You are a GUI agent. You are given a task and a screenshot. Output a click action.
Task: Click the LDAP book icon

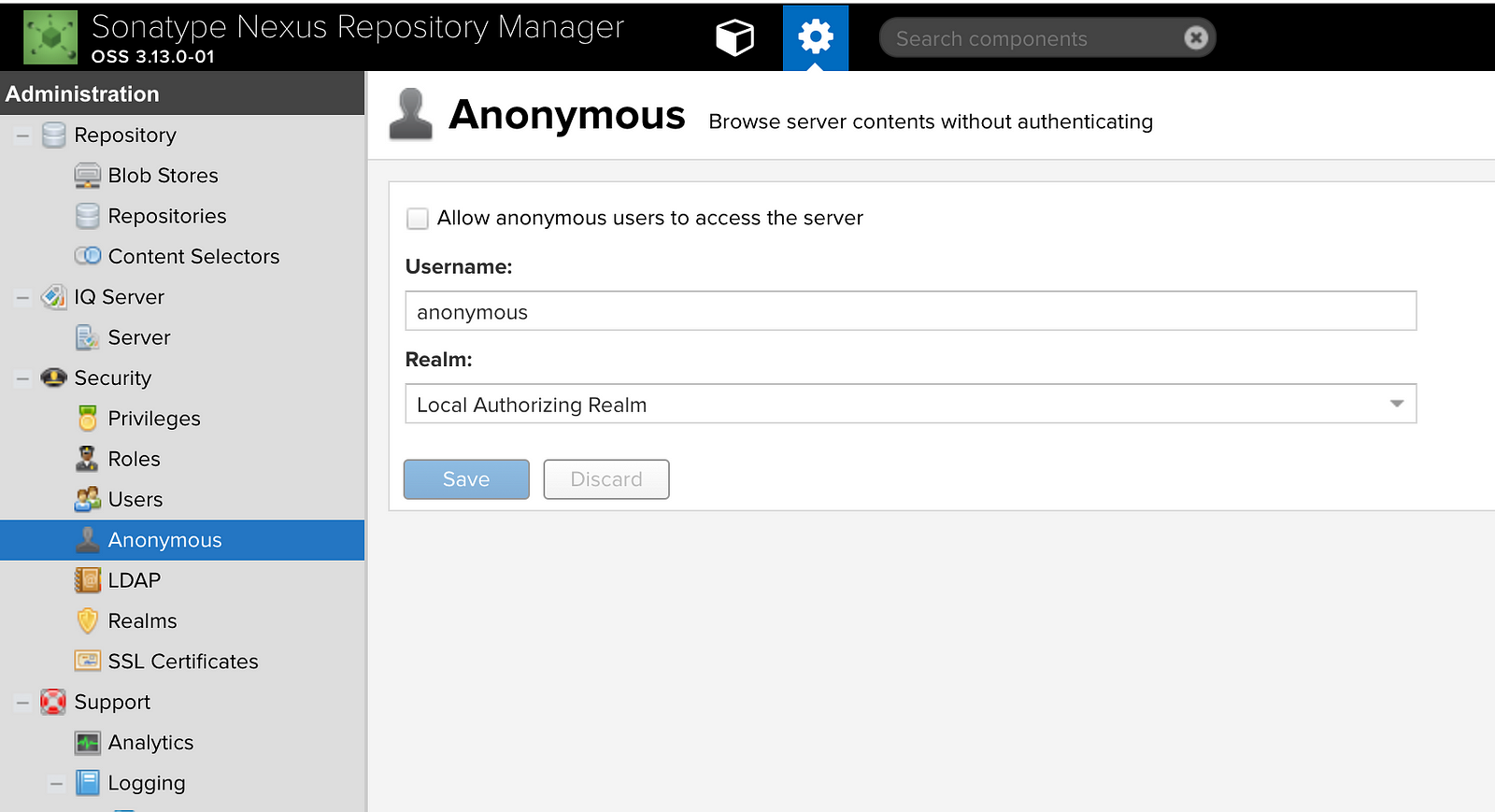[x=87, y=580]
